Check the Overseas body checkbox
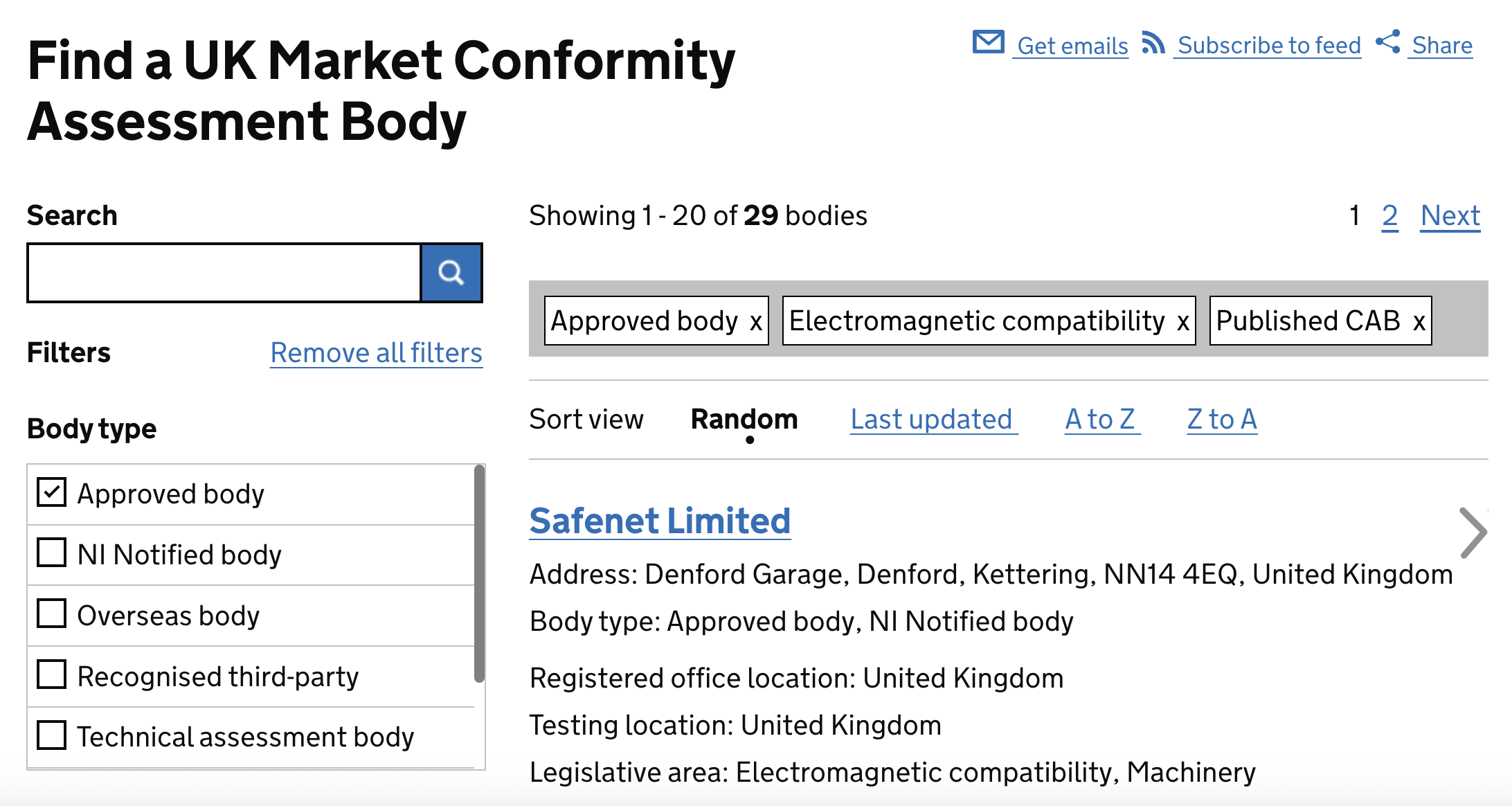The width and height of the screenshot is (1512, 806). click(x=52, y=614)
